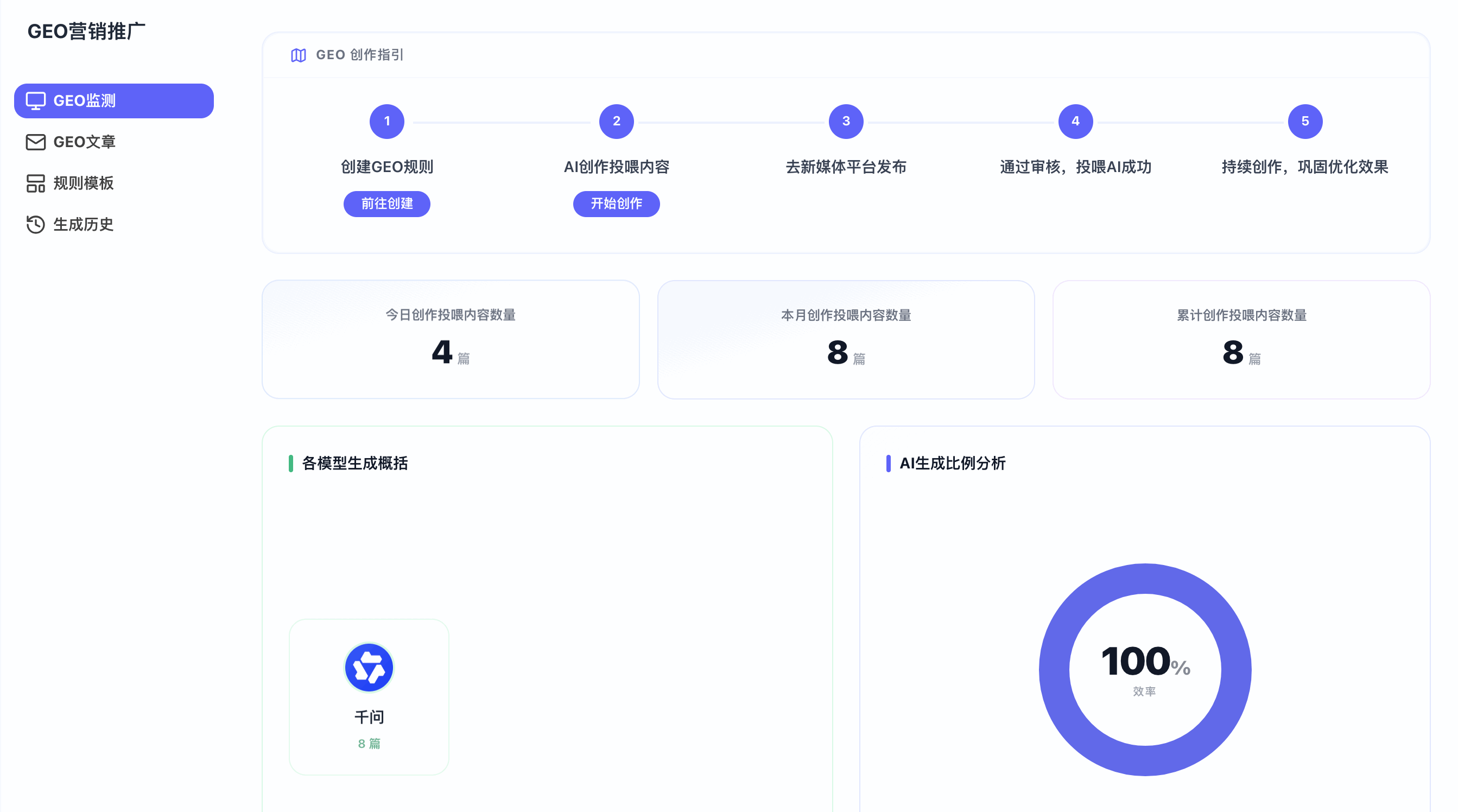
Task: Click the step 5 numbered circle
Action: (x=1304, y=121)
